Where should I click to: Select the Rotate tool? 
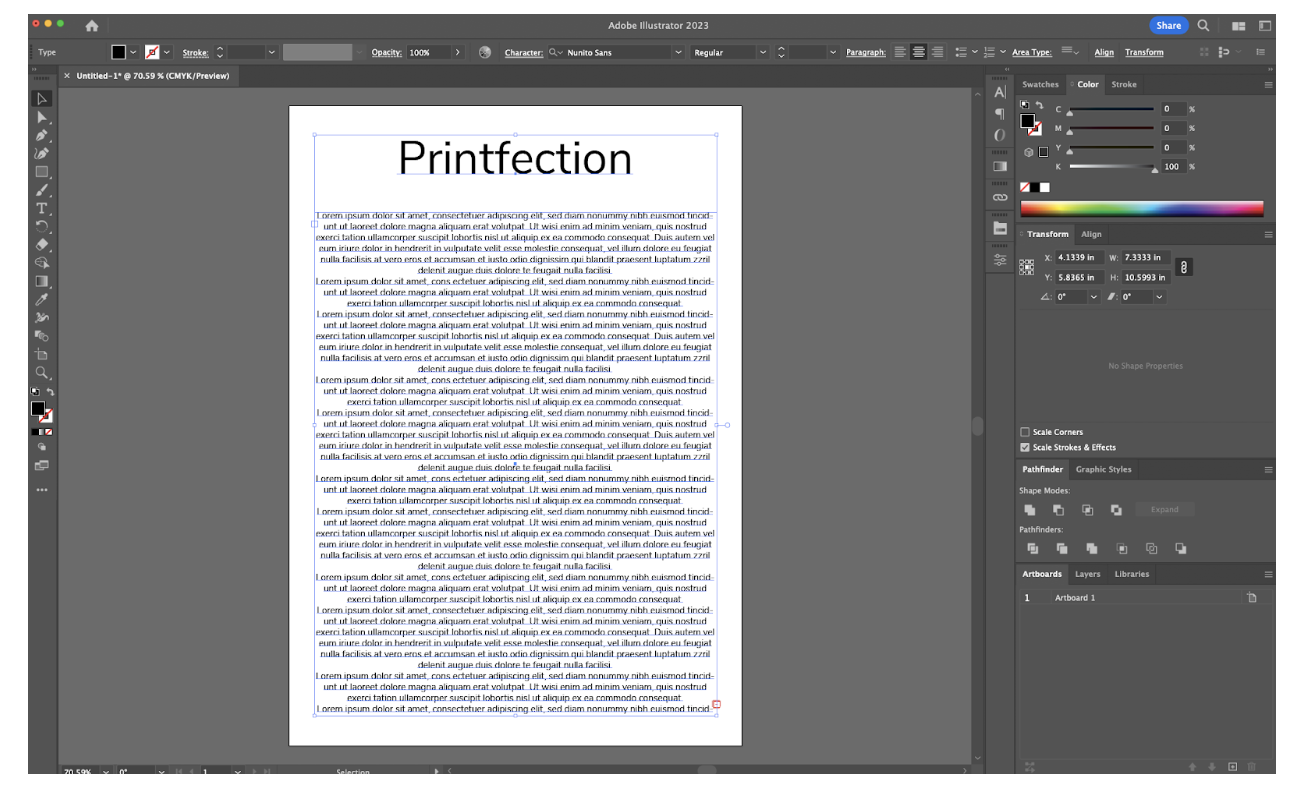(42, 226)
